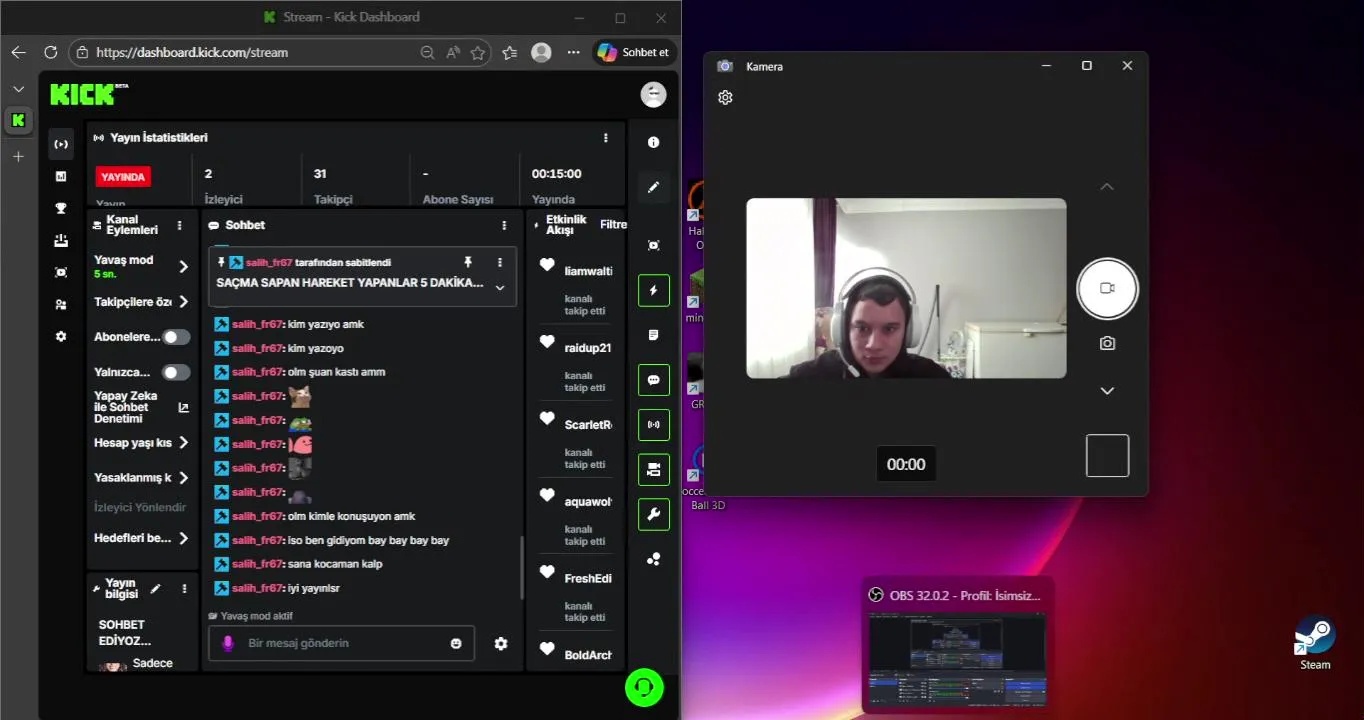The width and height of the screenshot is (1364, 720).
Task: Click the Filtre button in Etkinlik Akışı
Action: click(x=613, y=225)
